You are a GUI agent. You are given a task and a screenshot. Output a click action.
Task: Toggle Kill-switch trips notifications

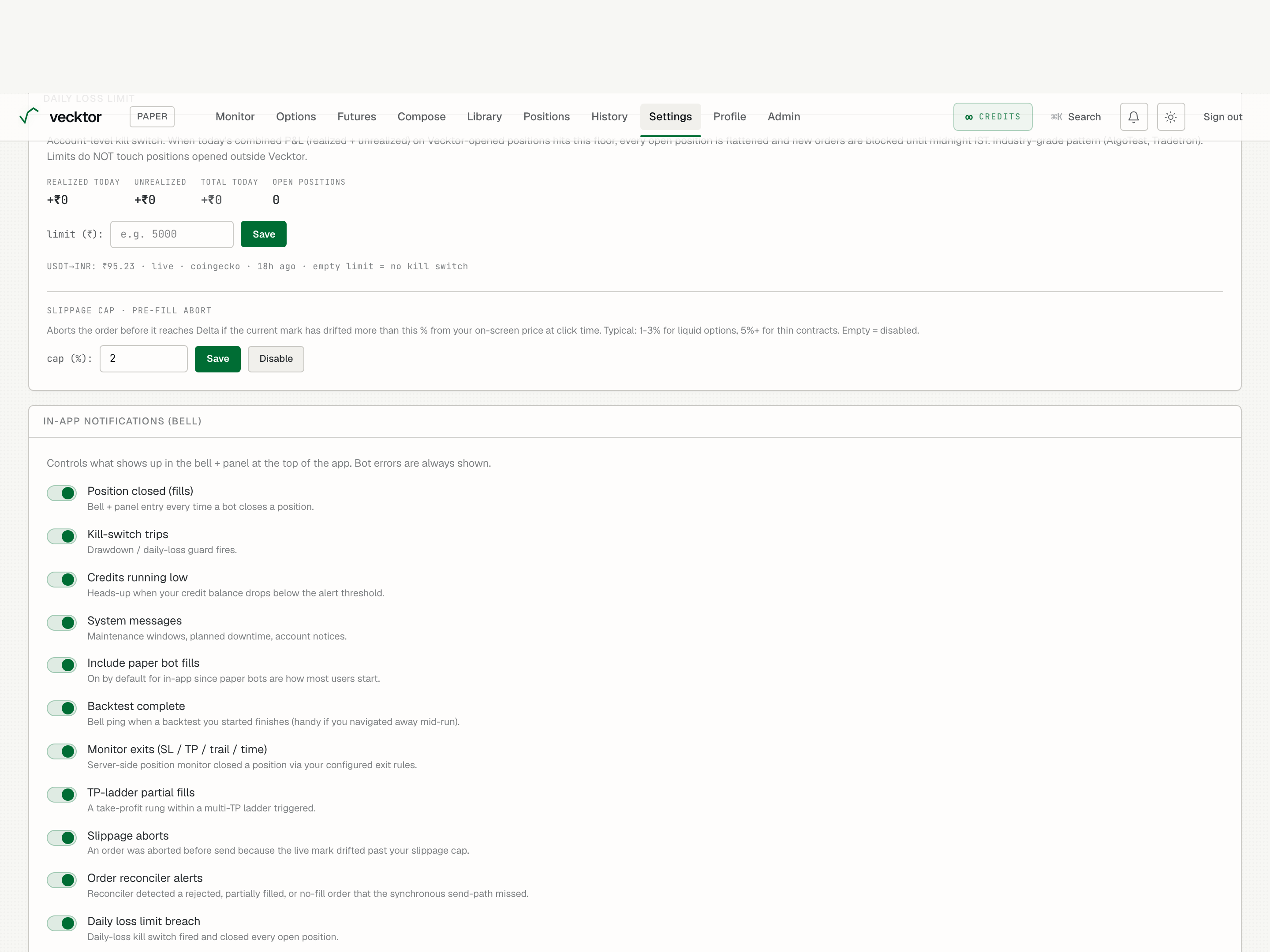pos(61,536)
